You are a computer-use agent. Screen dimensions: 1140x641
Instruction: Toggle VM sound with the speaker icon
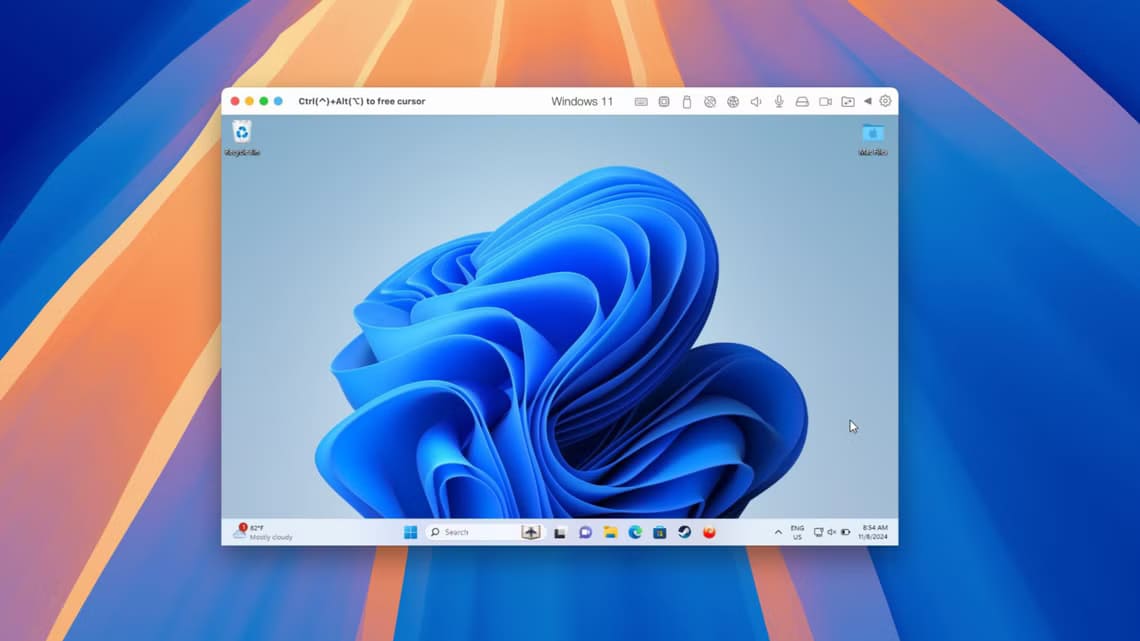tap(756, 101)
